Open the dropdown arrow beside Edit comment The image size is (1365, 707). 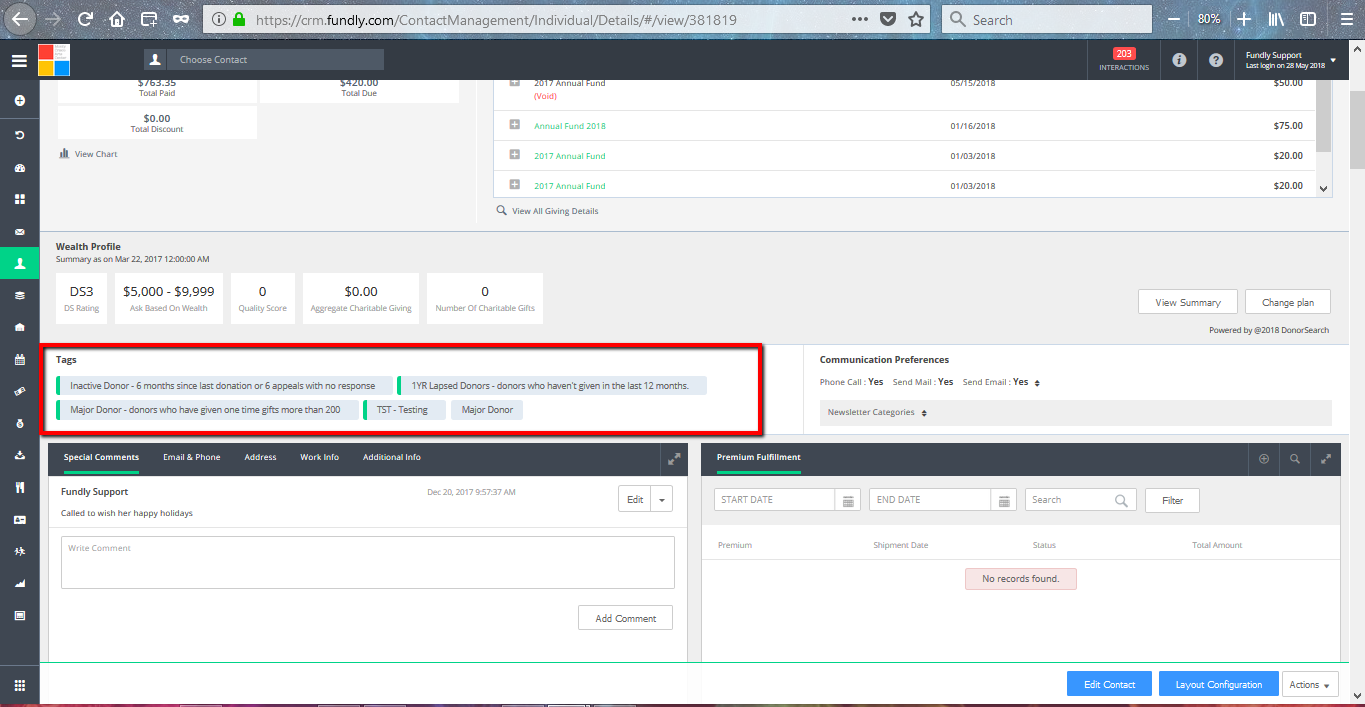pos(662,500)
